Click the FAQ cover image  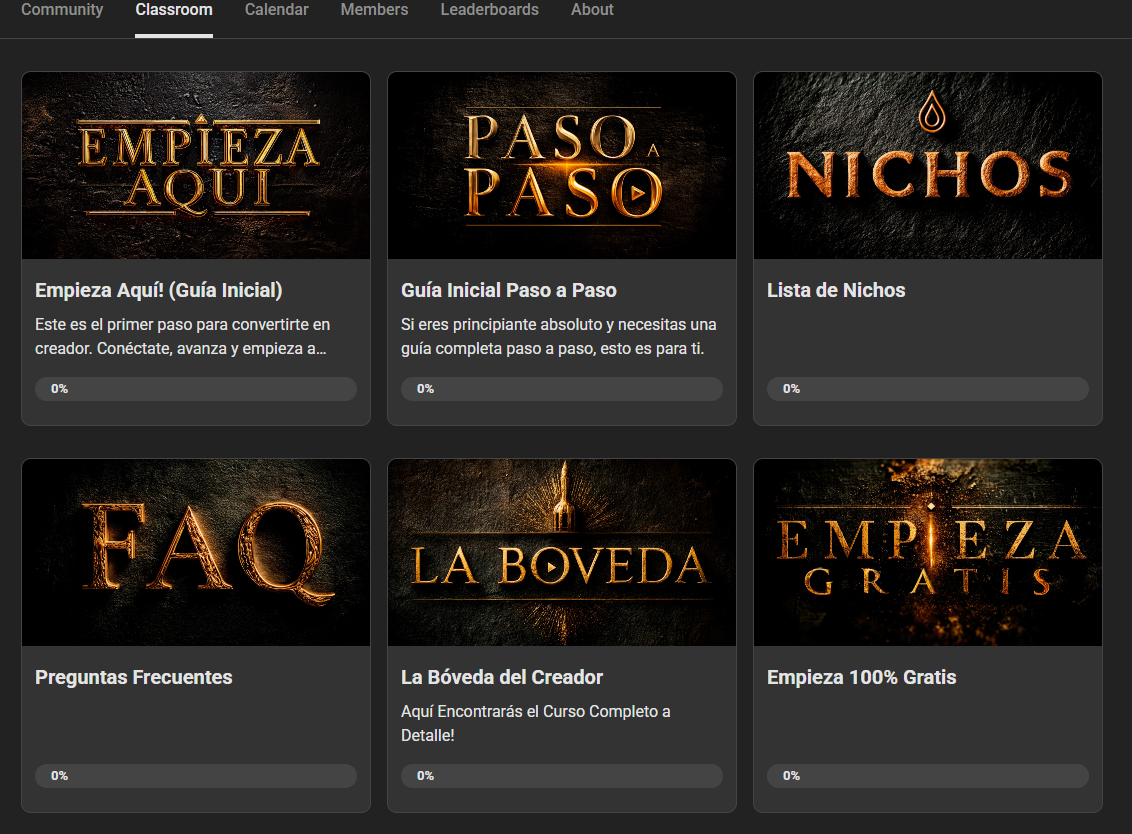196,552
